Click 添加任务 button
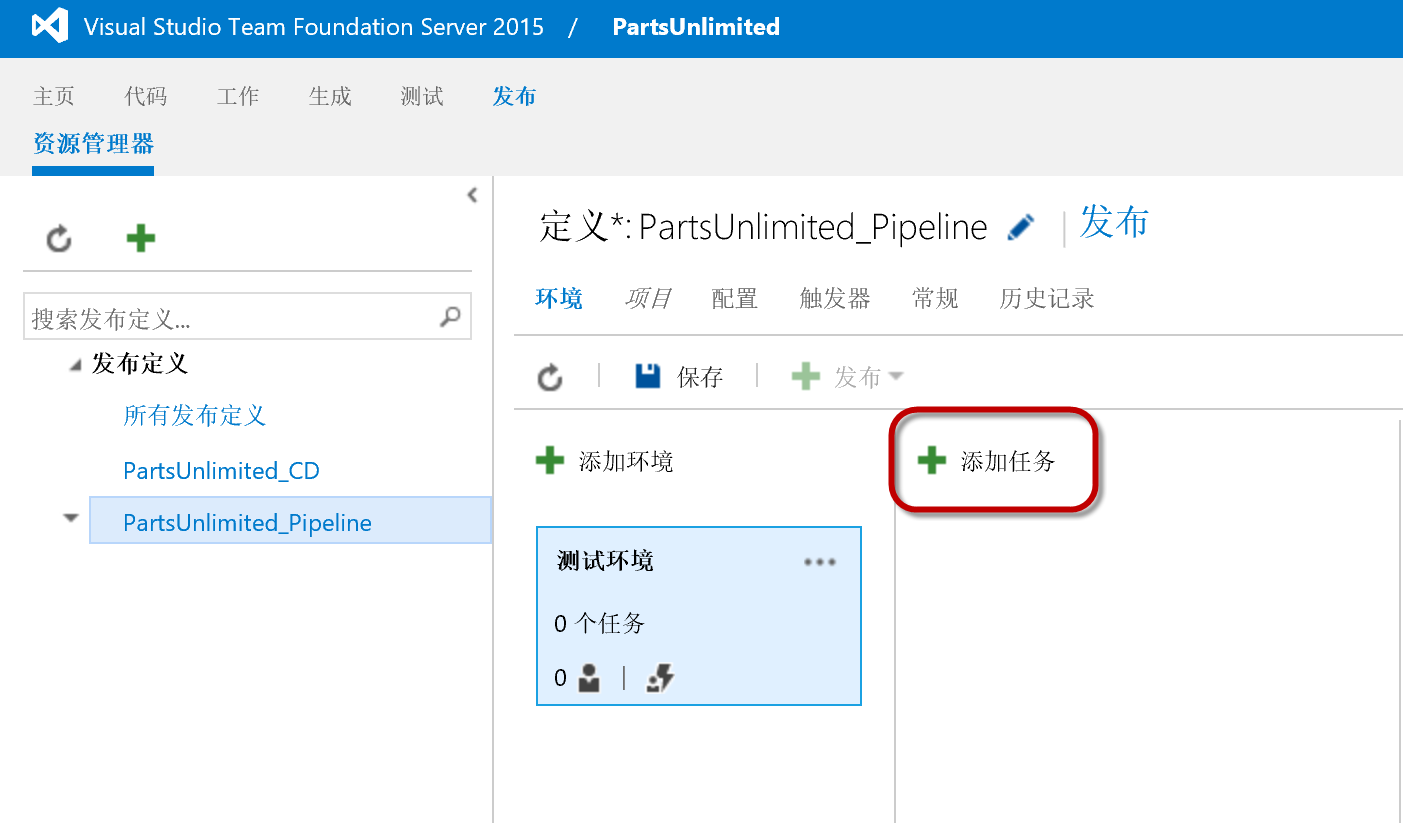 tap(987, 461)
